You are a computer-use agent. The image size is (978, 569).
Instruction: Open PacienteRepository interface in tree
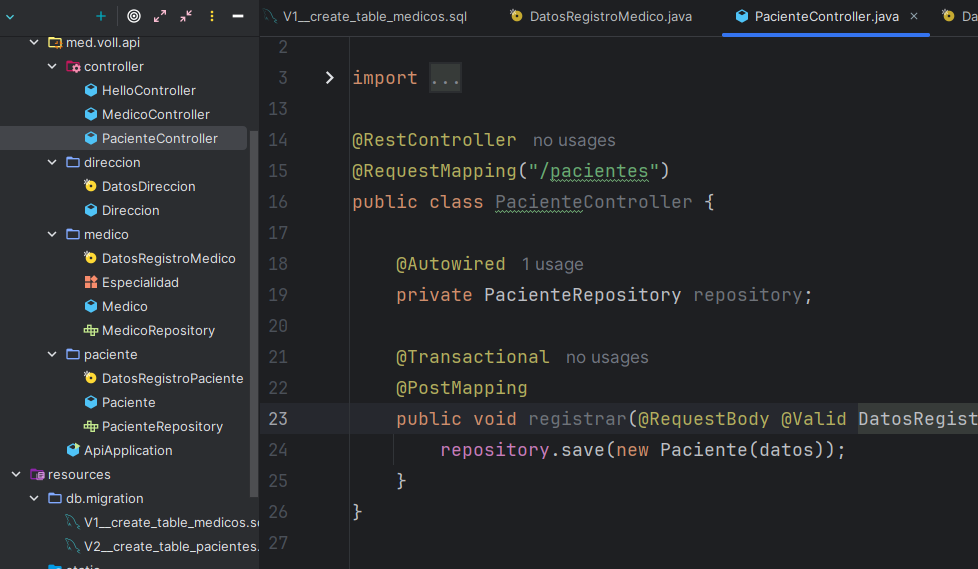click(x=162, y=427)
